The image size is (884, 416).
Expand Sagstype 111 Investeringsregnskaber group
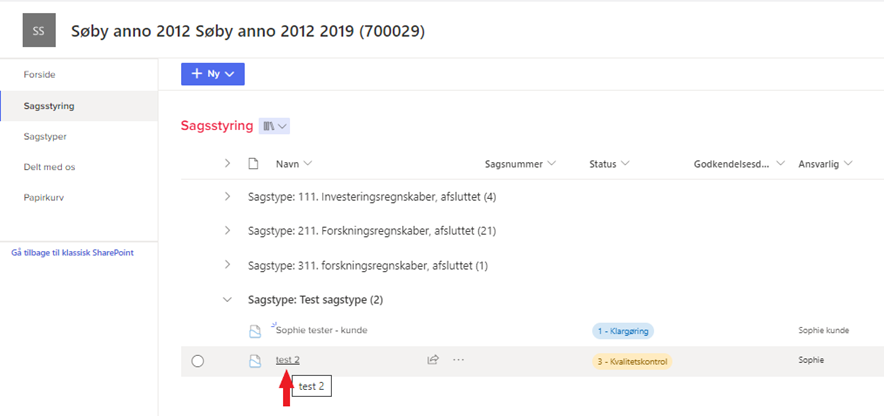(227, 196)
